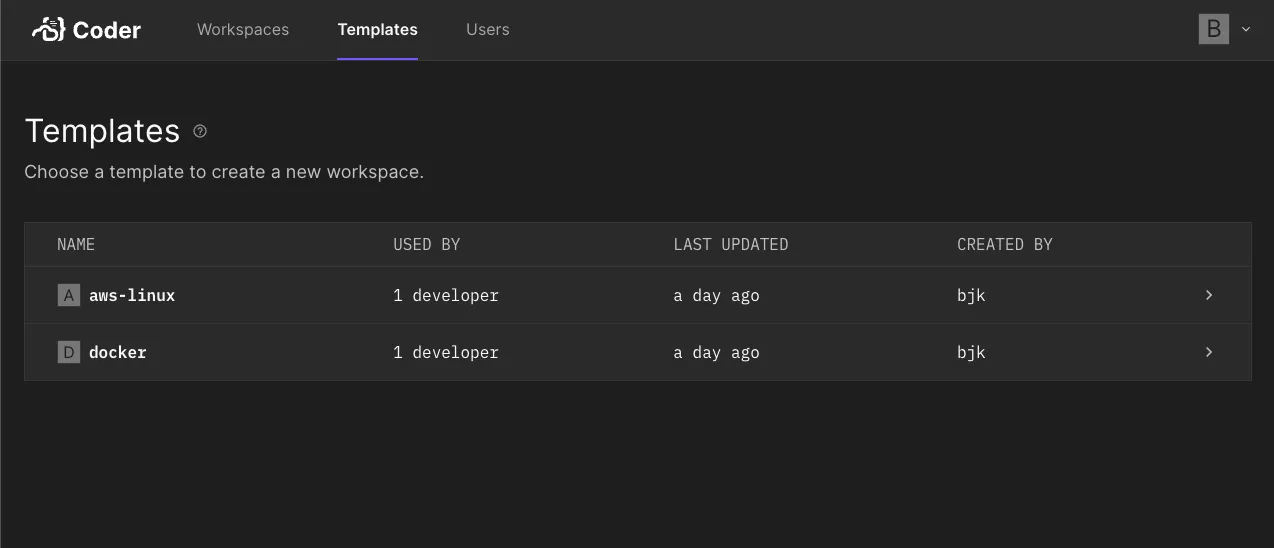Click the 'B' user avatar
The height and width of the screenshot is (548, 1274).
[1213, 29]
